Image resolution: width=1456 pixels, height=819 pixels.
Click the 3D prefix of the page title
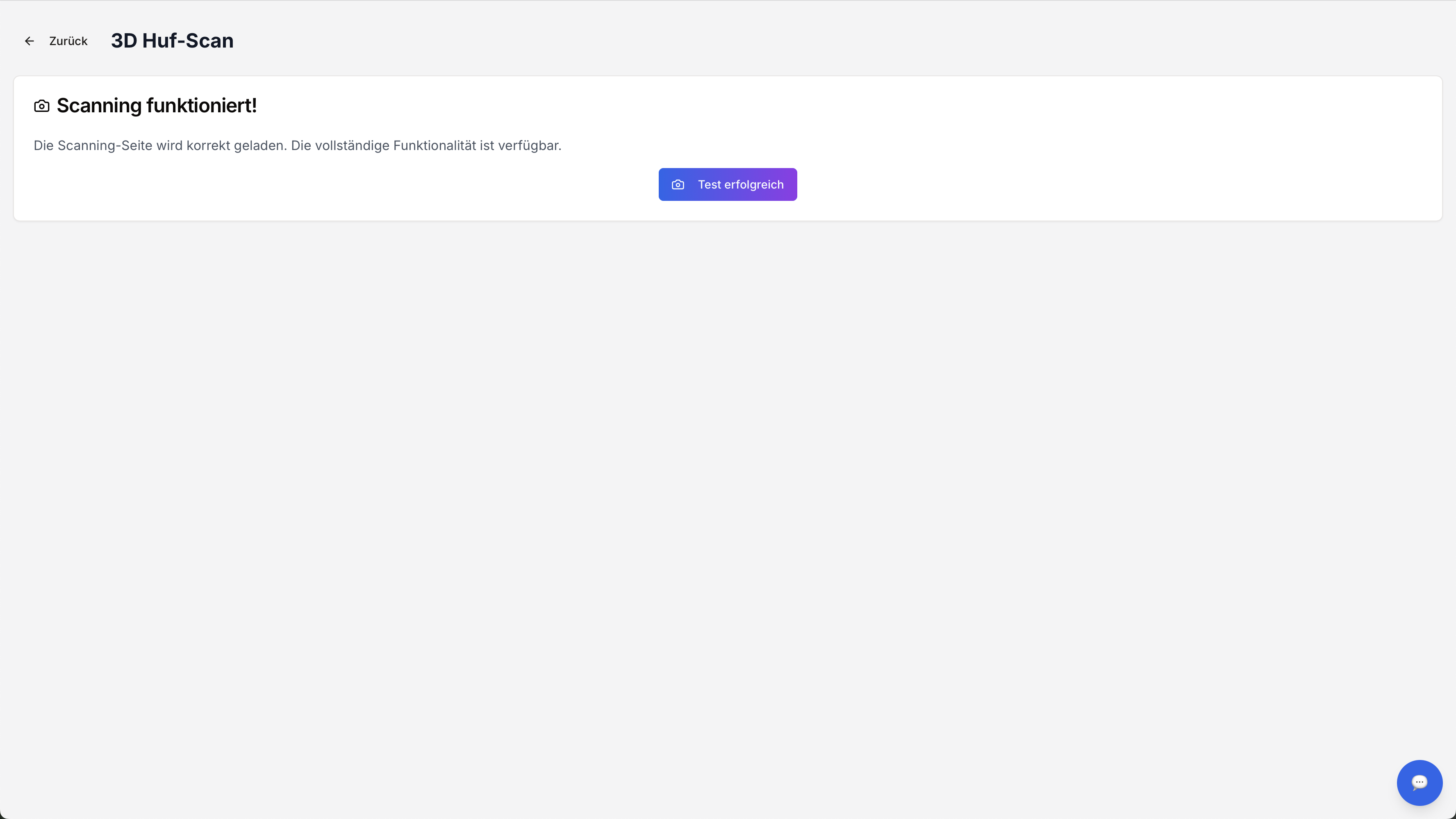click(124, 41)
